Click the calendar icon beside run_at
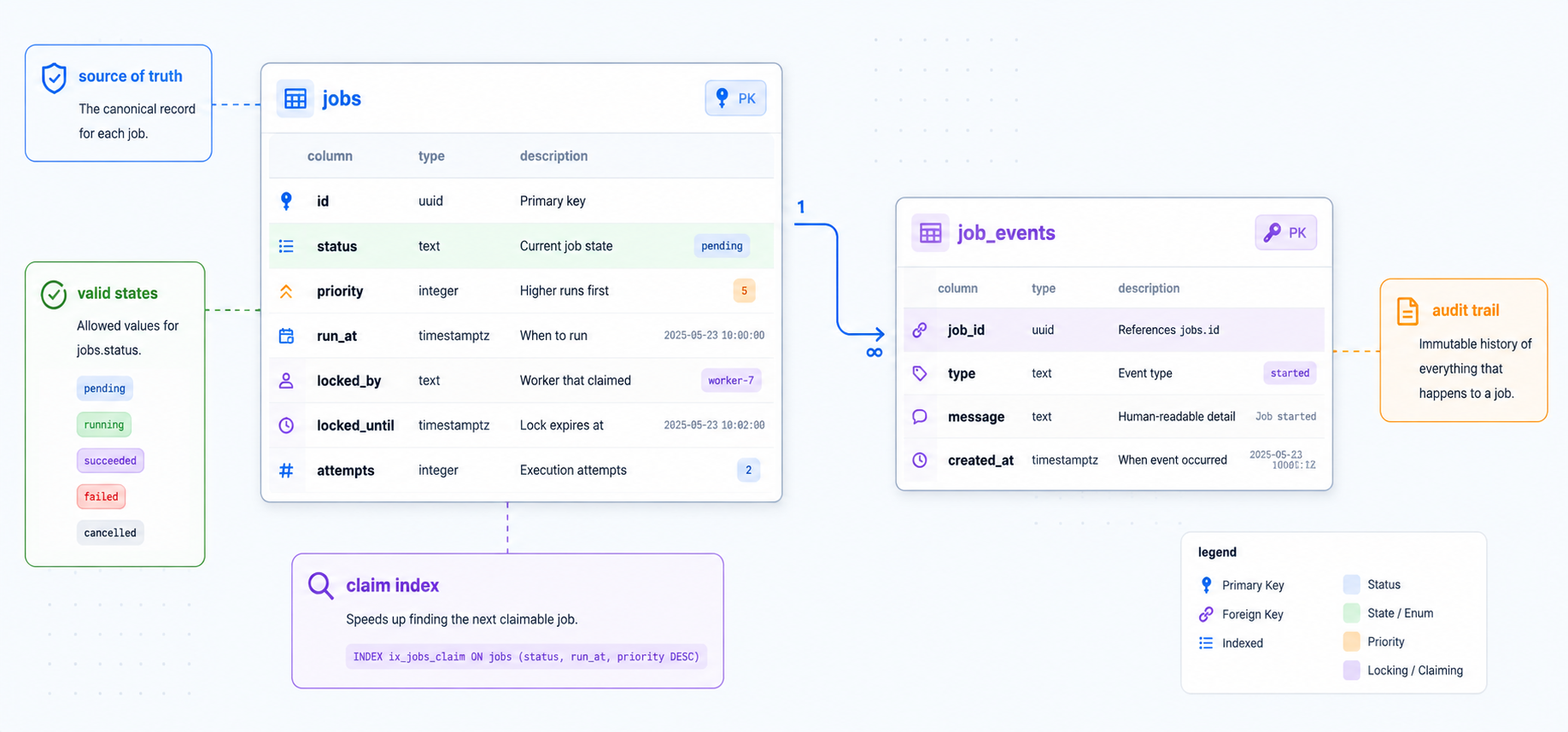1568x732 pixels. (x=286, y=336)
